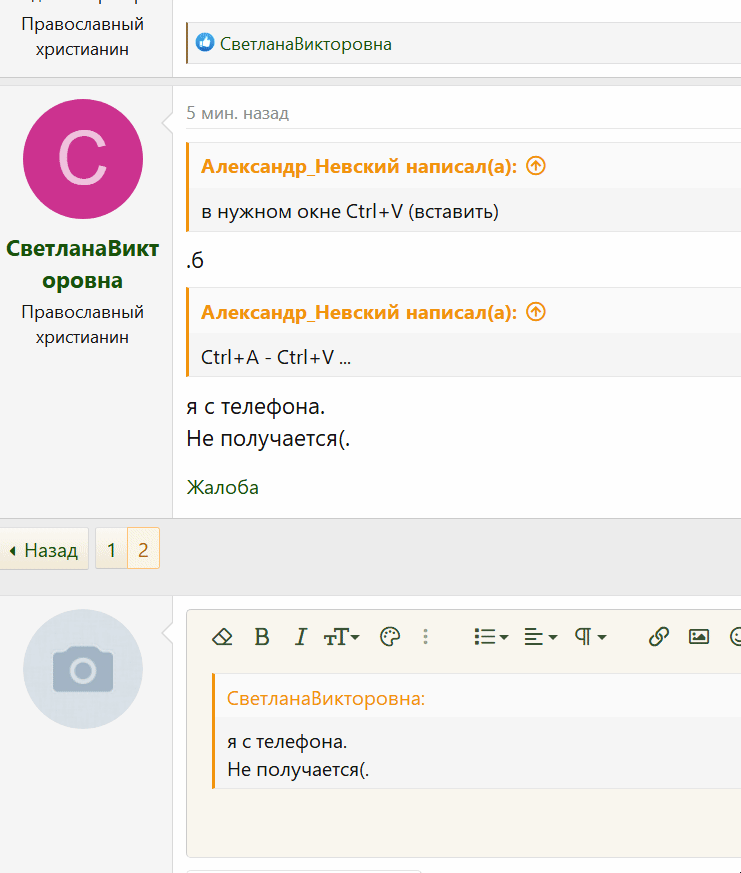Image resolution: width=741 pixels, height=873 pixels.
Task: Open the text size dropdown
Action: click(341, 636)
